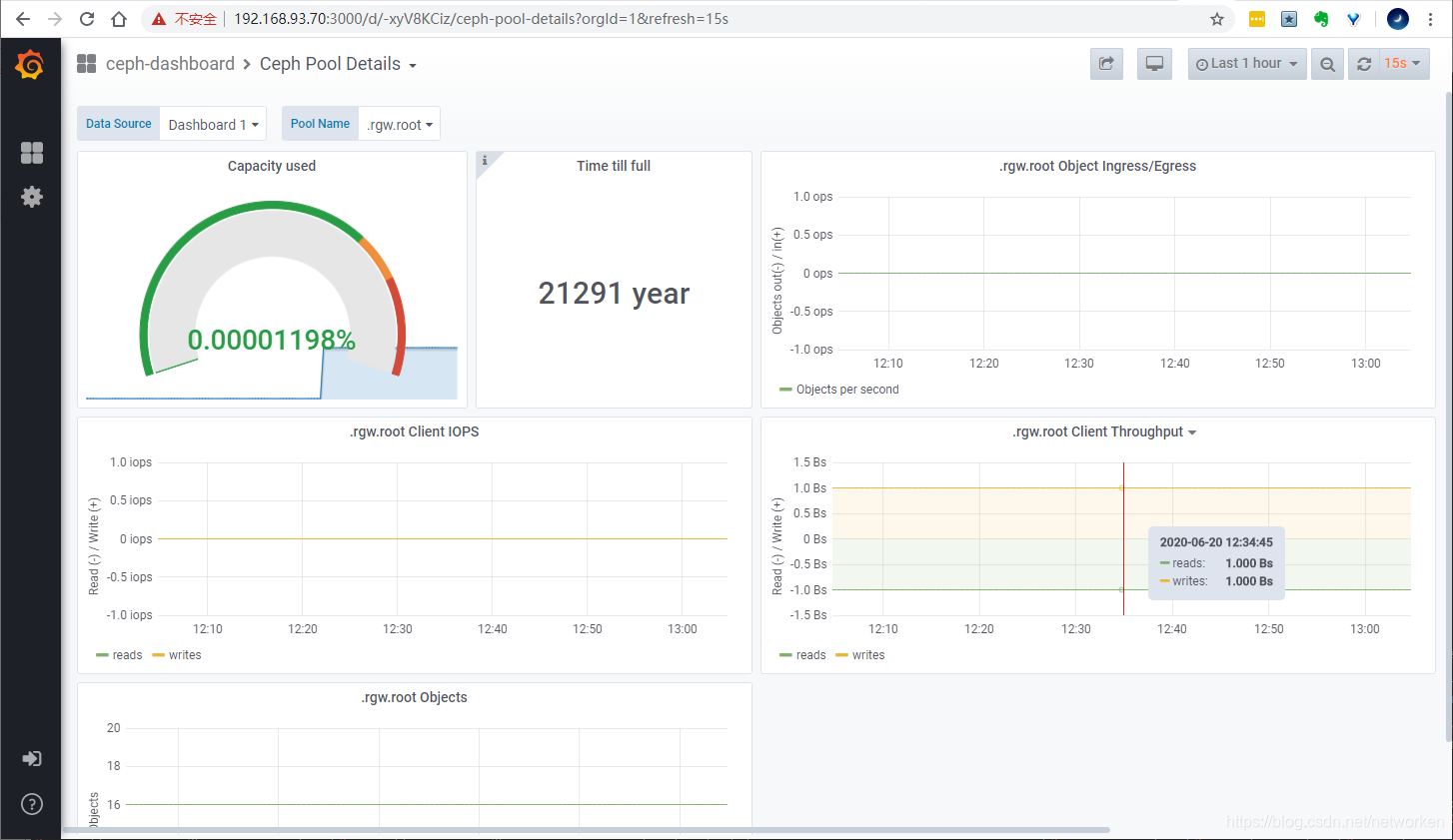Zoom out the time range with the magnifier
This screenshot has width=1453, height=840.
(1327, 64)
